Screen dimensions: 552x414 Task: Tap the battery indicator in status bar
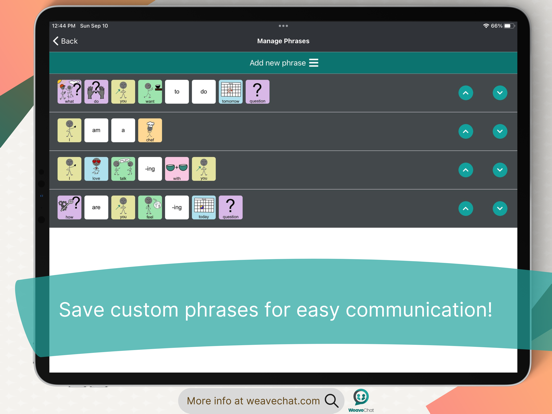pyautogui.click(x=509, y=26)
